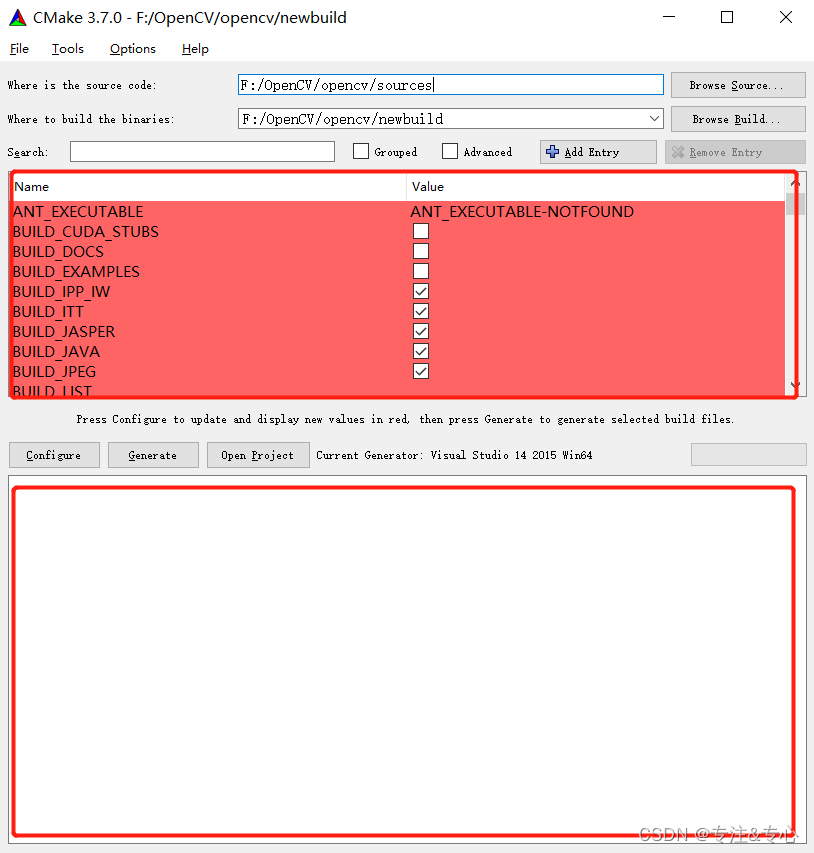Expand the build binaries path dropdown

[x=654, y=119]
